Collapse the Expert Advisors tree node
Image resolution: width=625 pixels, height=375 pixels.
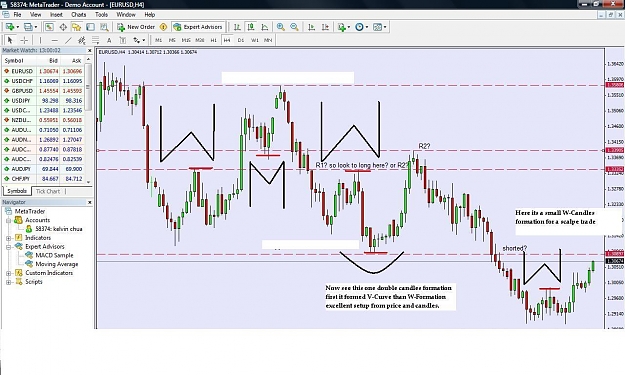click(8, 247)
